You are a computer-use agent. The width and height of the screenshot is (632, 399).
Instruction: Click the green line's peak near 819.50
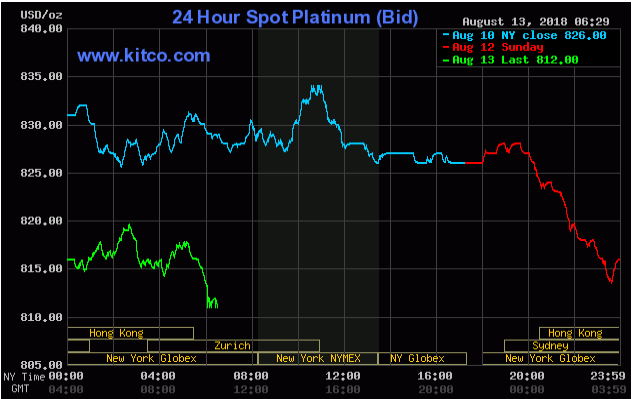coord(129,225)
